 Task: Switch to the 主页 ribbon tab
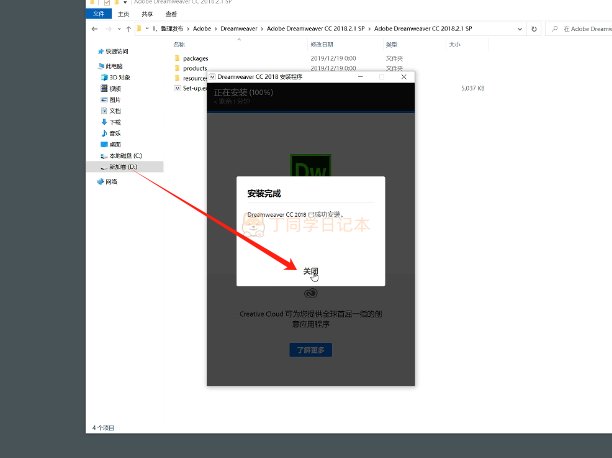123,14
